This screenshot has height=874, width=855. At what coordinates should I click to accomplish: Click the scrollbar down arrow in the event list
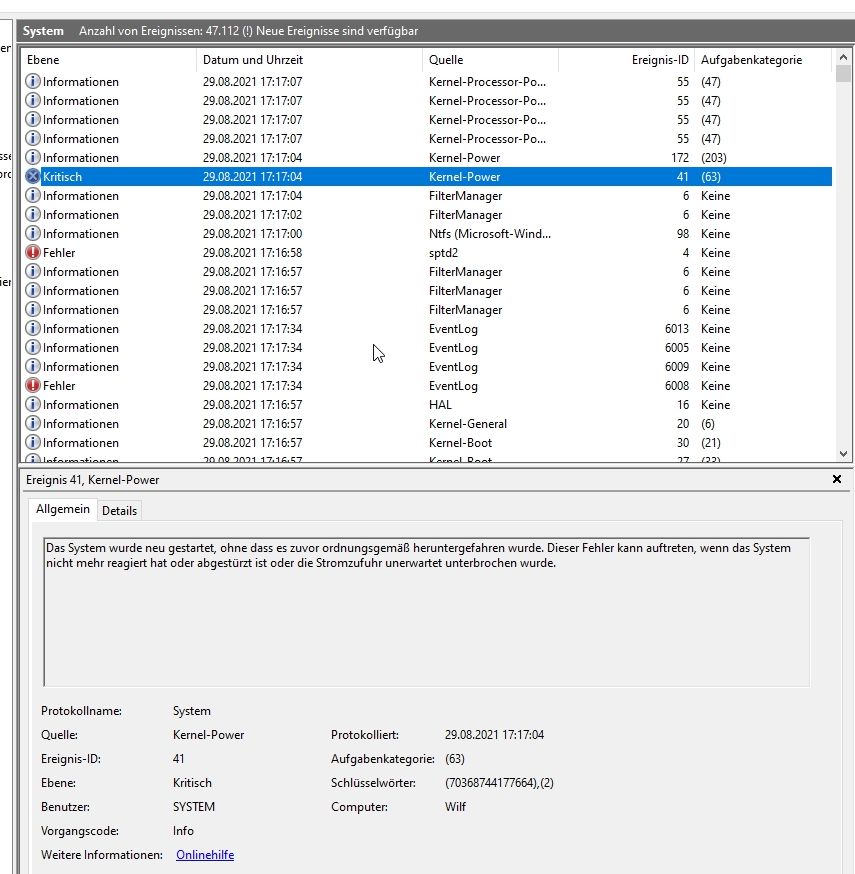pos(843,454)
